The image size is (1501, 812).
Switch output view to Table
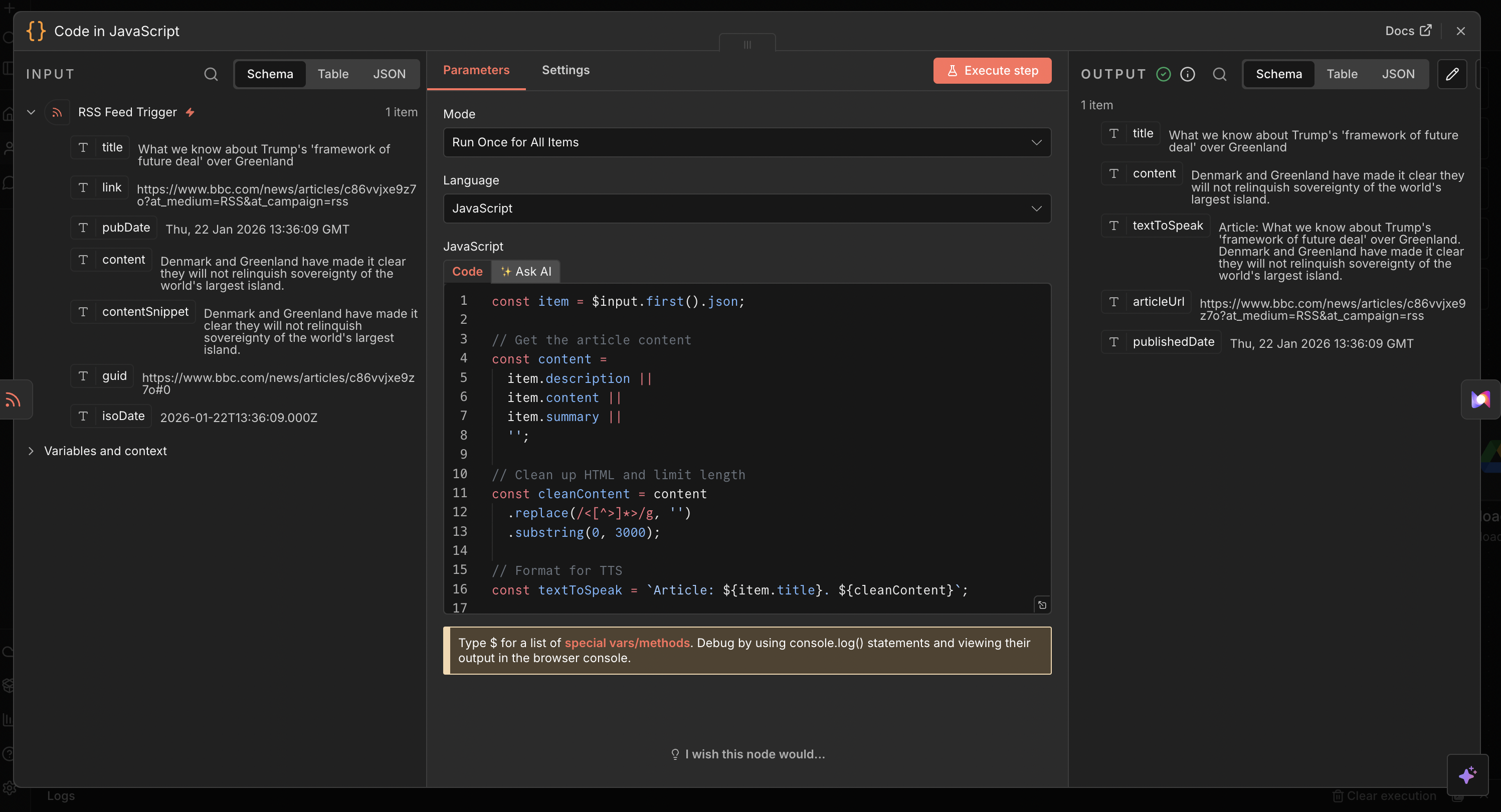1342,74
